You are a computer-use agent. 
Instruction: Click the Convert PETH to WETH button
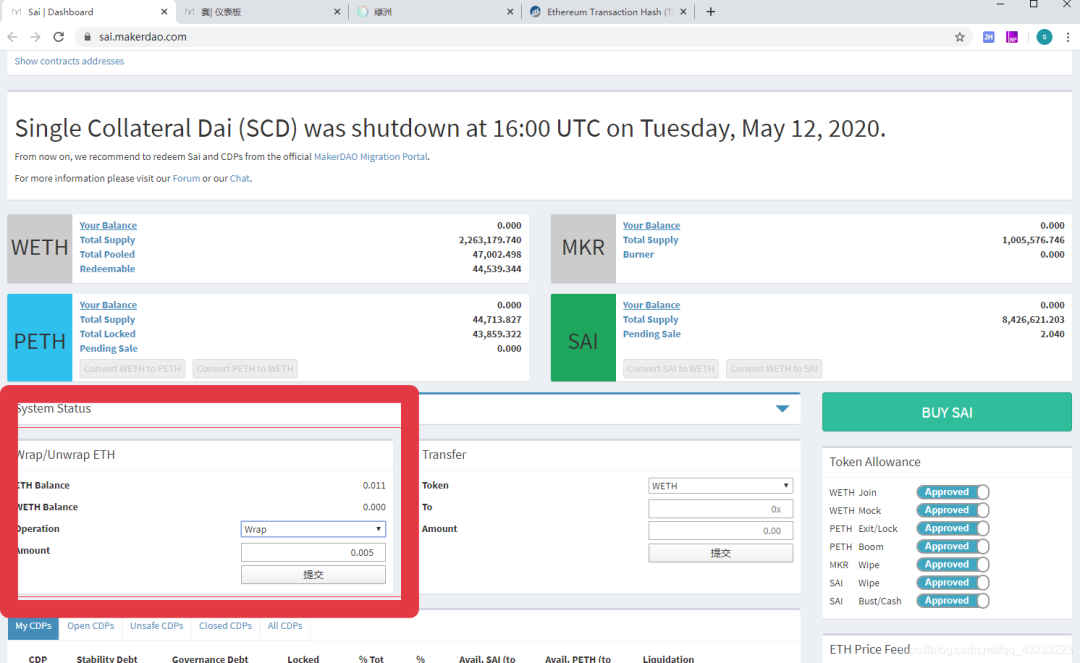[x=245, y=369]
